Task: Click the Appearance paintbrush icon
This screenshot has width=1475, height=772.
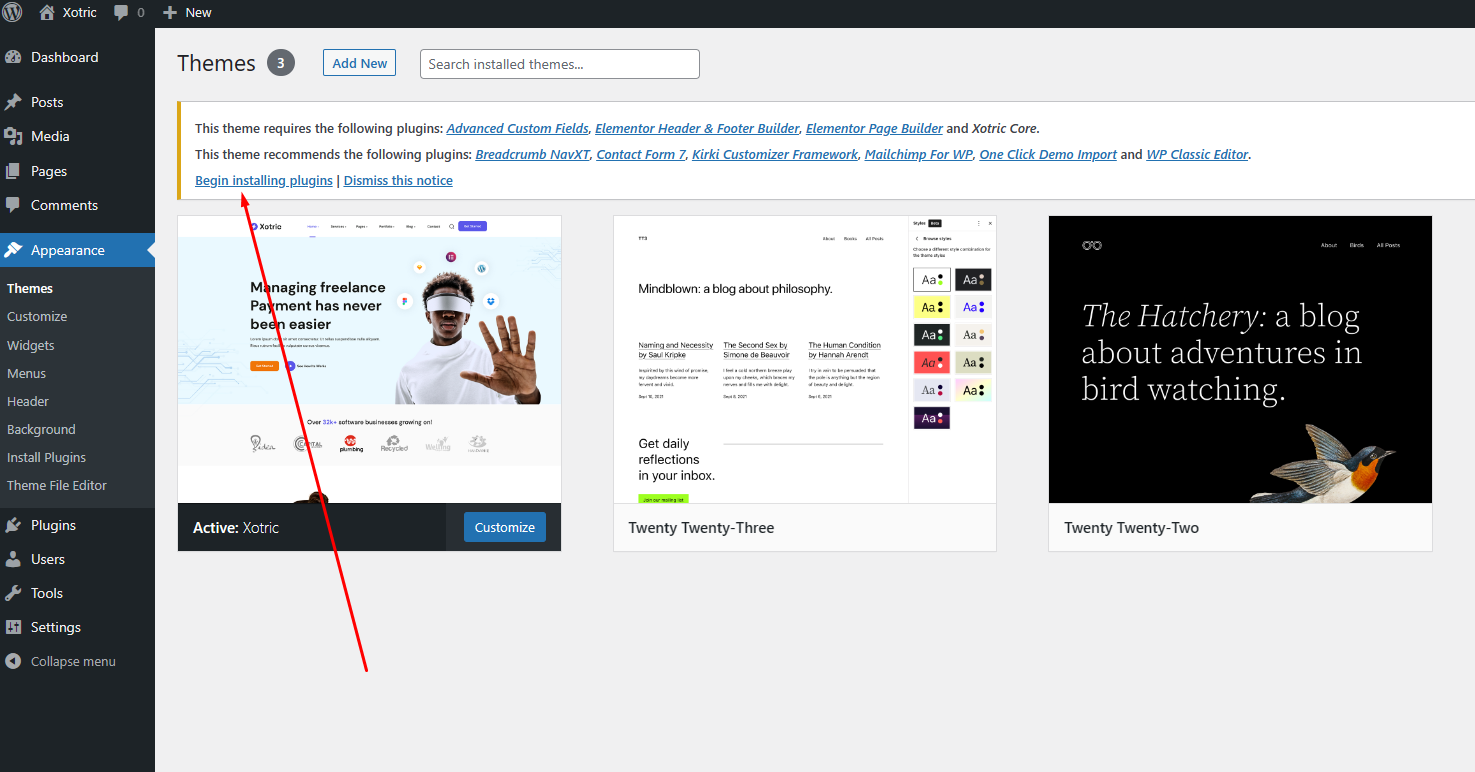Action: point(14,250)
